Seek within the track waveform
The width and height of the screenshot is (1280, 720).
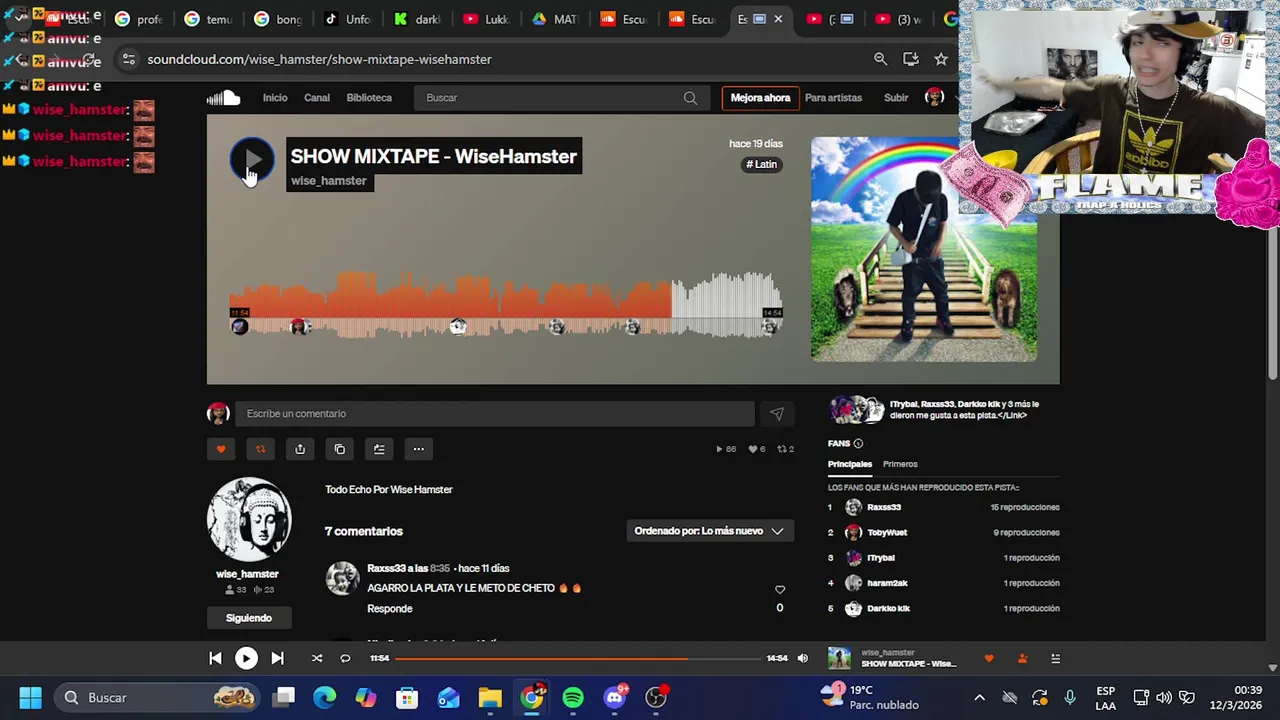click(x=505, y=305)
